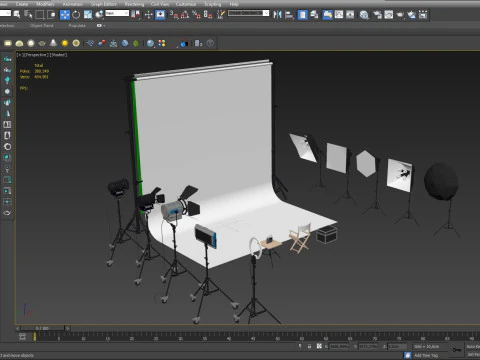Click the Set Key large key button
This screenshot has width=480, height=360.
click(x=457, y=350)
